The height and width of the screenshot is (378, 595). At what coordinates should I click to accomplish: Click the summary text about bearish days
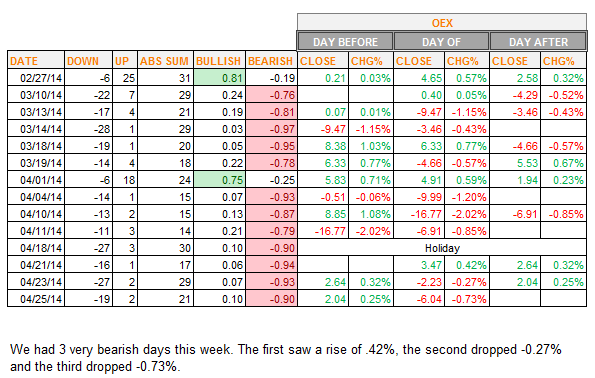(285, 358)
